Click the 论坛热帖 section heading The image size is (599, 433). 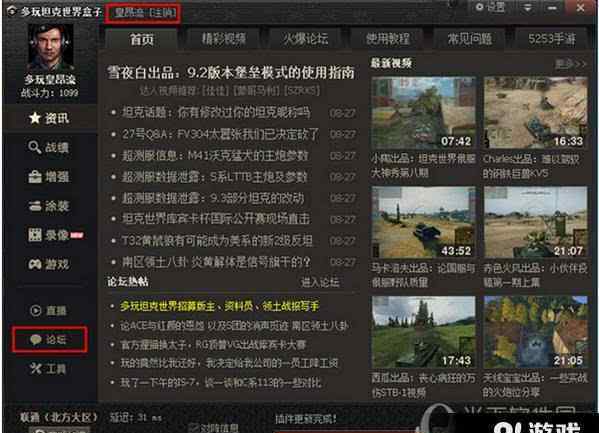pyautogui.click(x=128, y=282)
